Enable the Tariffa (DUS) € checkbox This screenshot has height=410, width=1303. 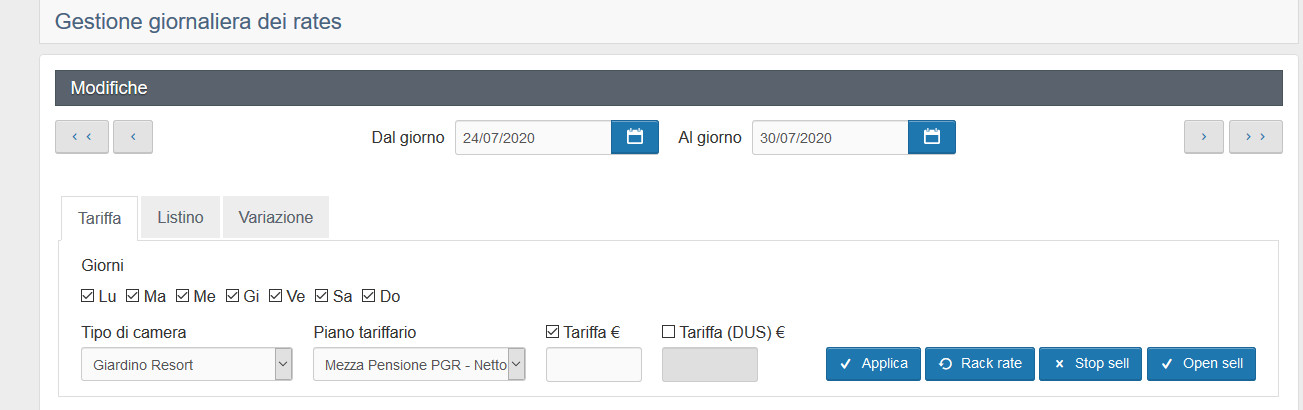(669, 332)
